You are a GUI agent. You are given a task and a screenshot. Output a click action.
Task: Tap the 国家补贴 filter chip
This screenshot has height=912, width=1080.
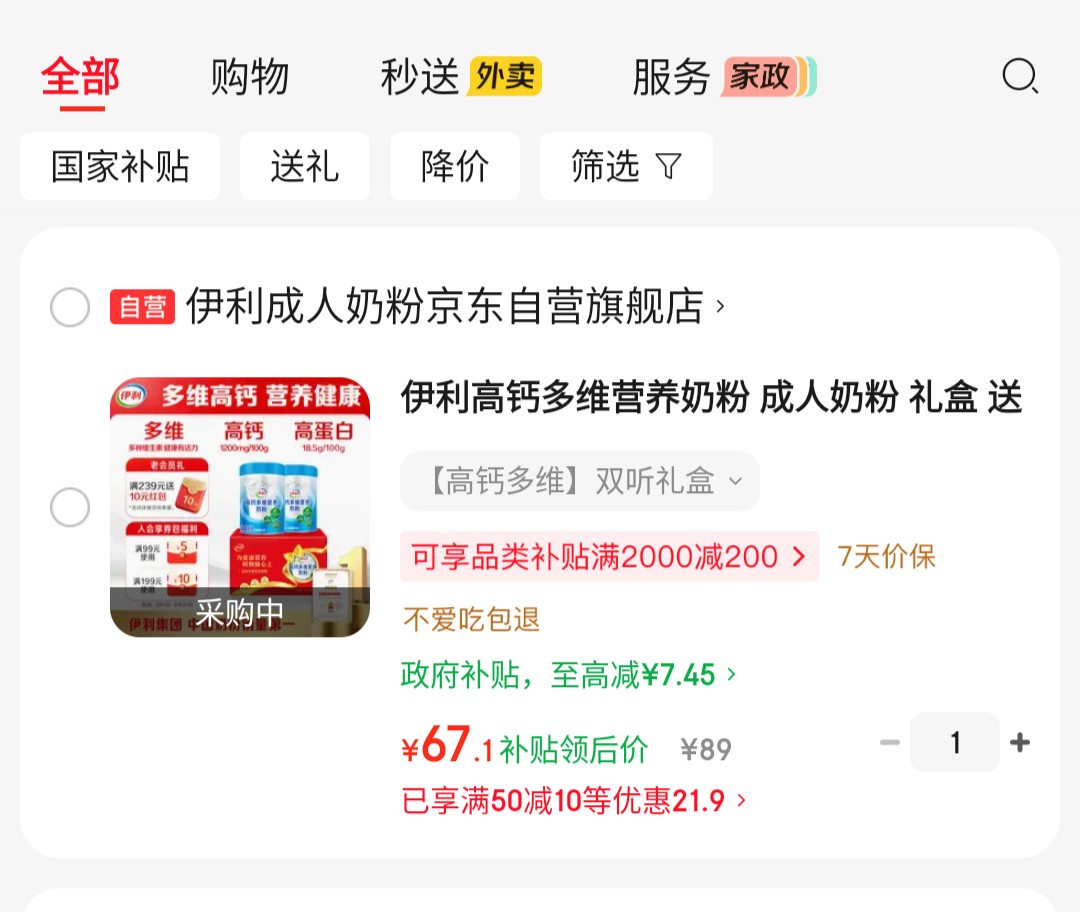[120, 166]
